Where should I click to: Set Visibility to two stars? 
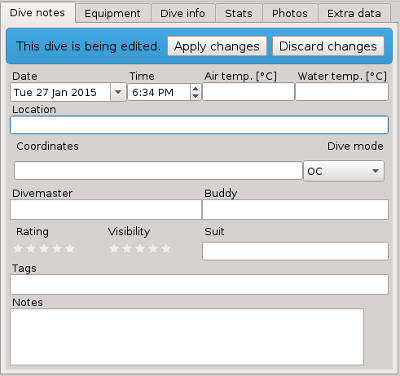click(x=127, y=248)
